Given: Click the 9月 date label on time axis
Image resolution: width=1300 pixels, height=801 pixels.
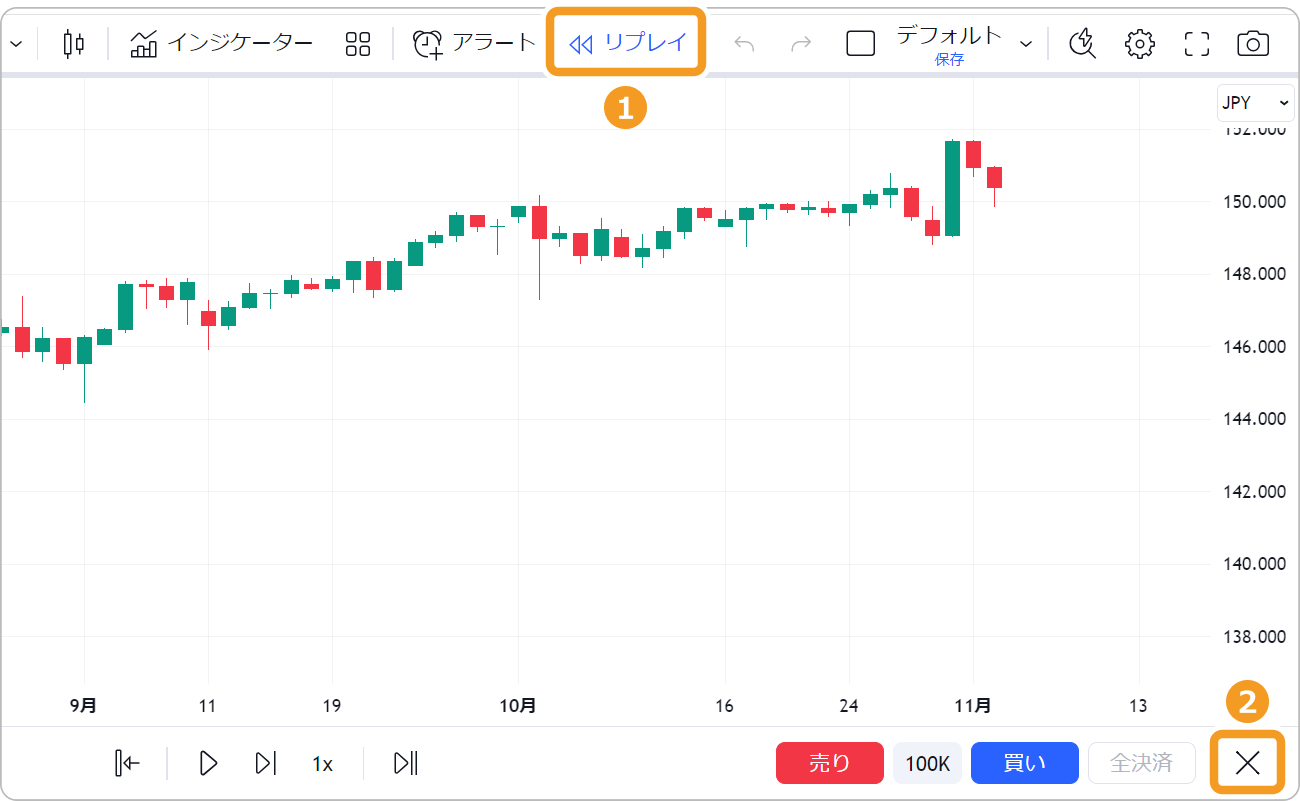Looking at the screenshot, I should click(x=84, y=706).
